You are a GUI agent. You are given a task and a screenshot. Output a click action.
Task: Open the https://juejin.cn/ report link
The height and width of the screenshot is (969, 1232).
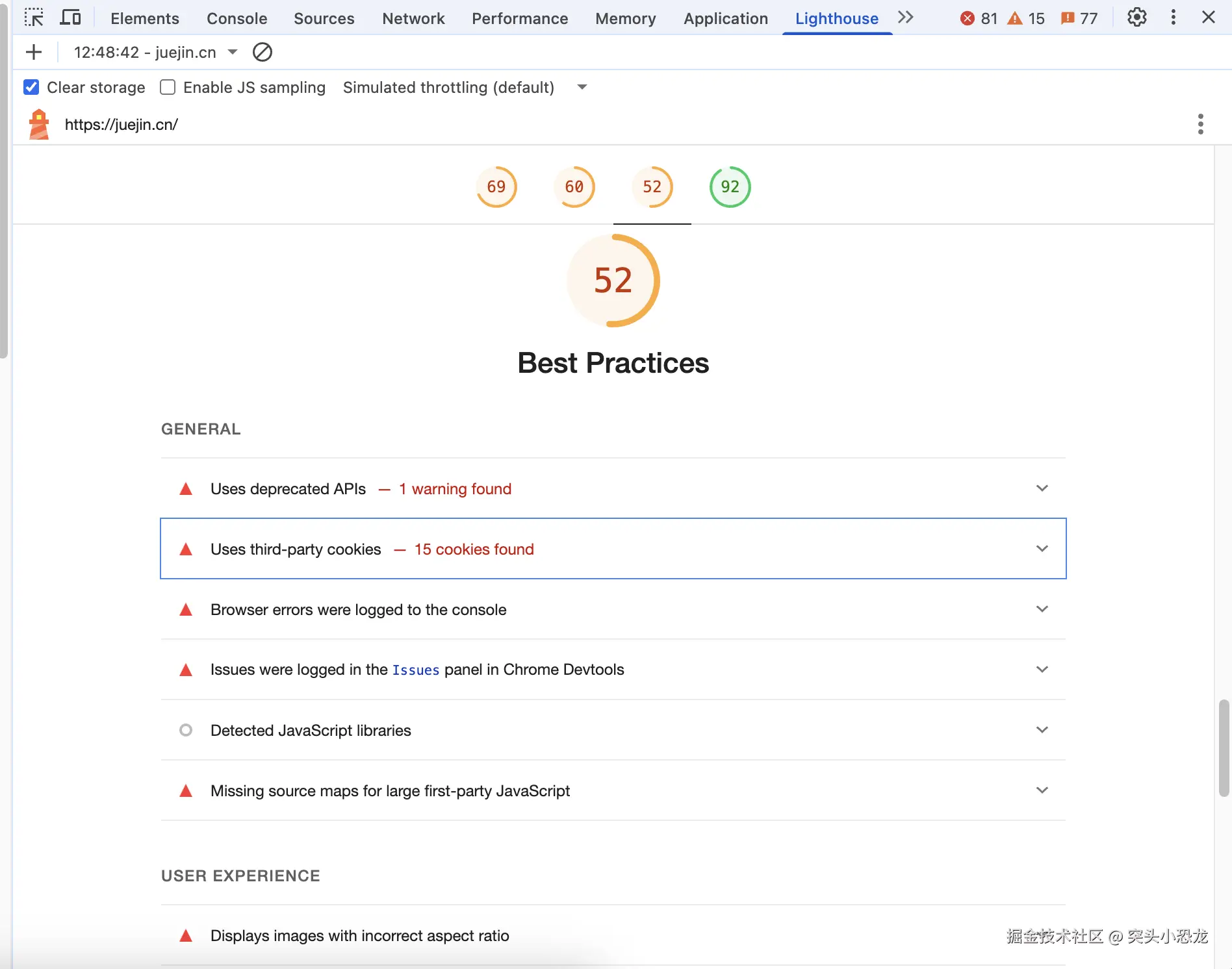tap(122, 125)
